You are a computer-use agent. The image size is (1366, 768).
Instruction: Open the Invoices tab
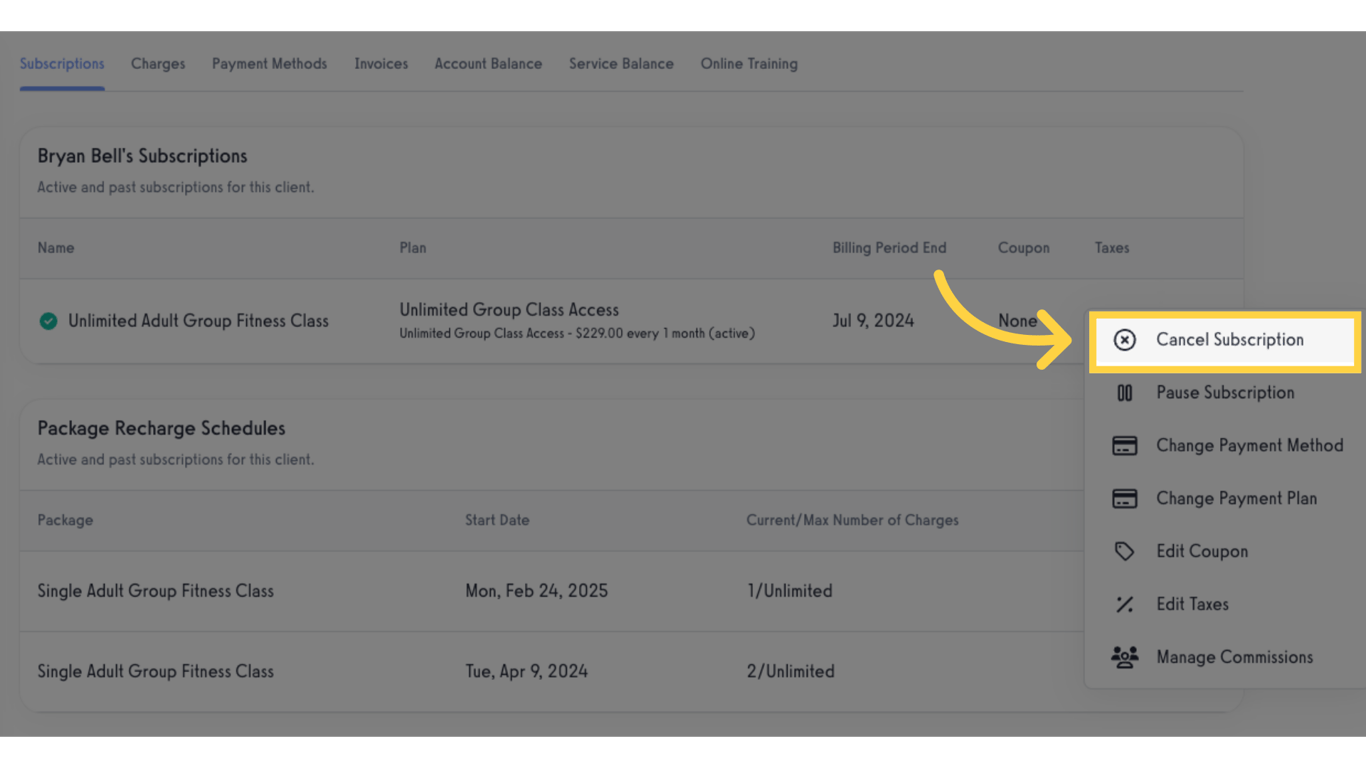[380, 63]
